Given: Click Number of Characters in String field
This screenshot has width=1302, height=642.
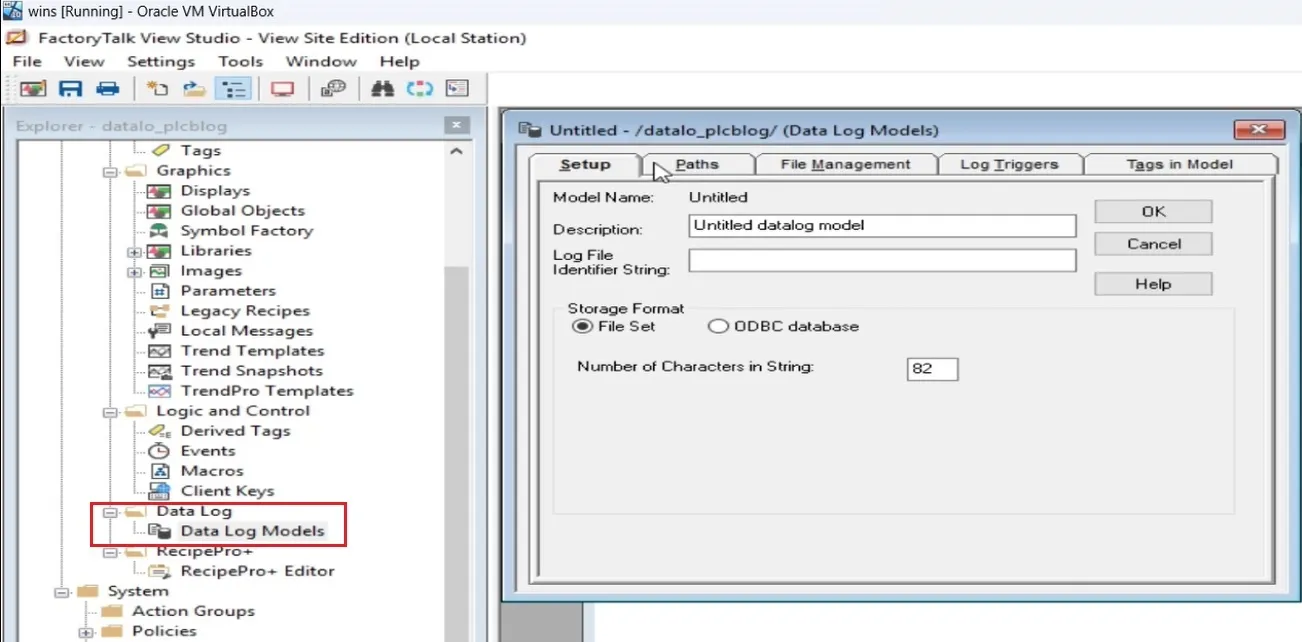Looking at the screenshot, I should point(933,368).
